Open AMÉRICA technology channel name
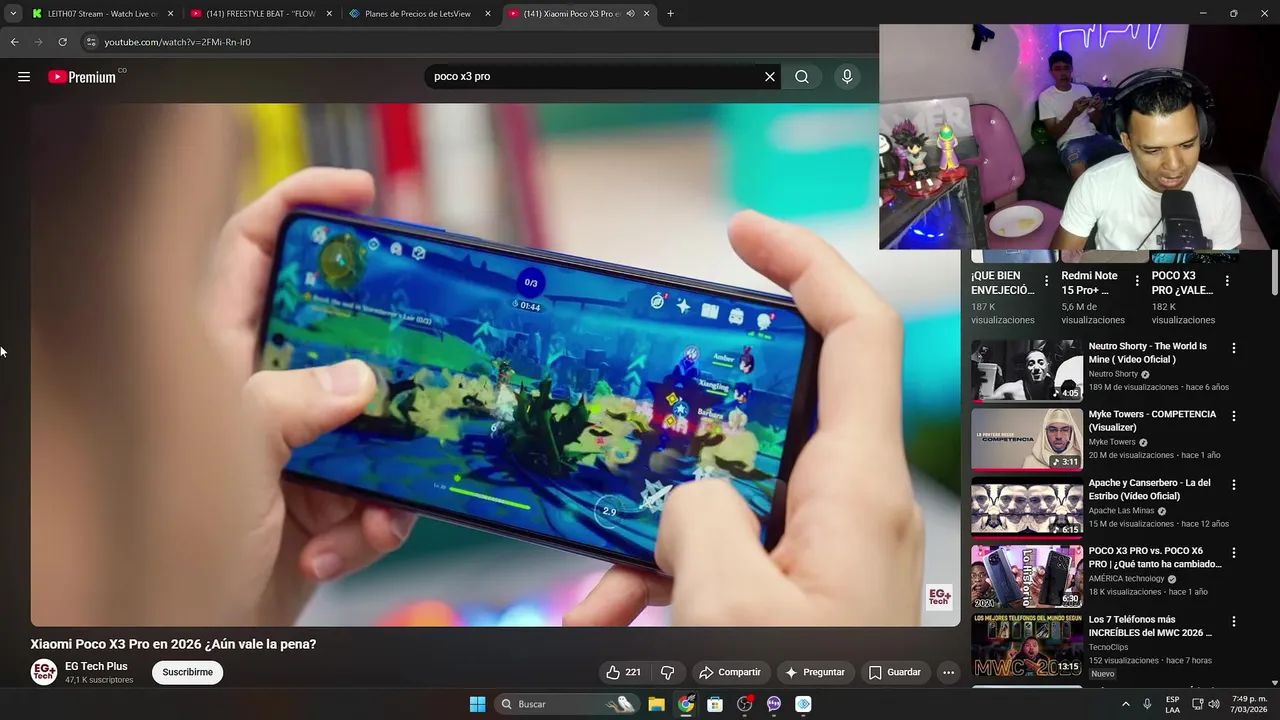1280x720 pixels. tap(1126, 579)
